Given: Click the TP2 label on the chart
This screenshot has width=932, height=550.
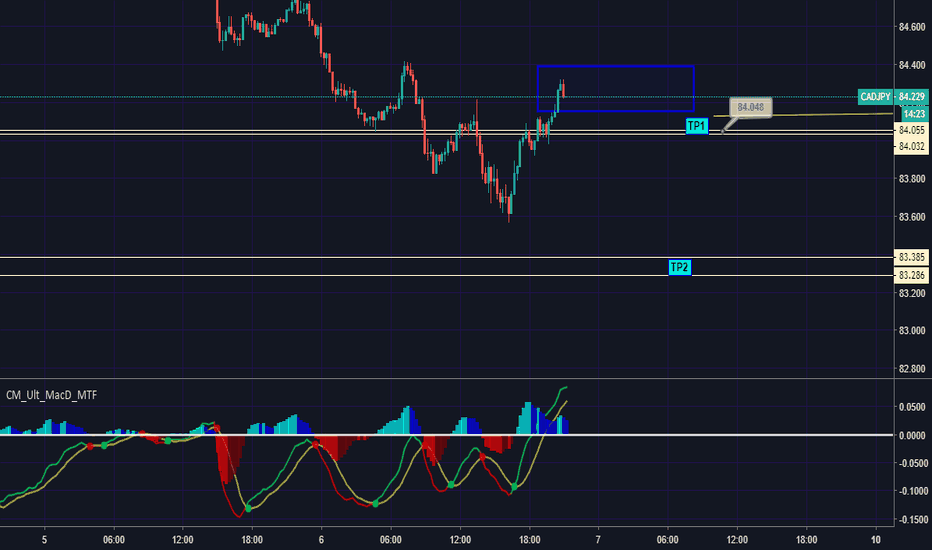Looking at the screenshot, I should tap(679, 268).
